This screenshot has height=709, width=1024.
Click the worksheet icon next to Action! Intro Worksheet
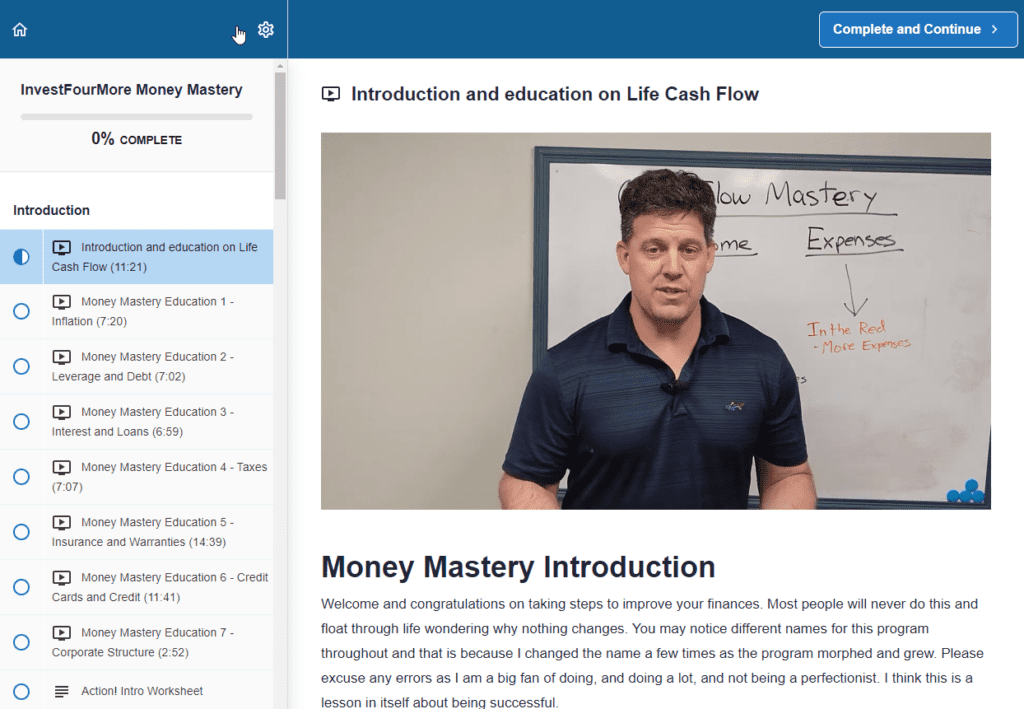click(x=62, y=690)
